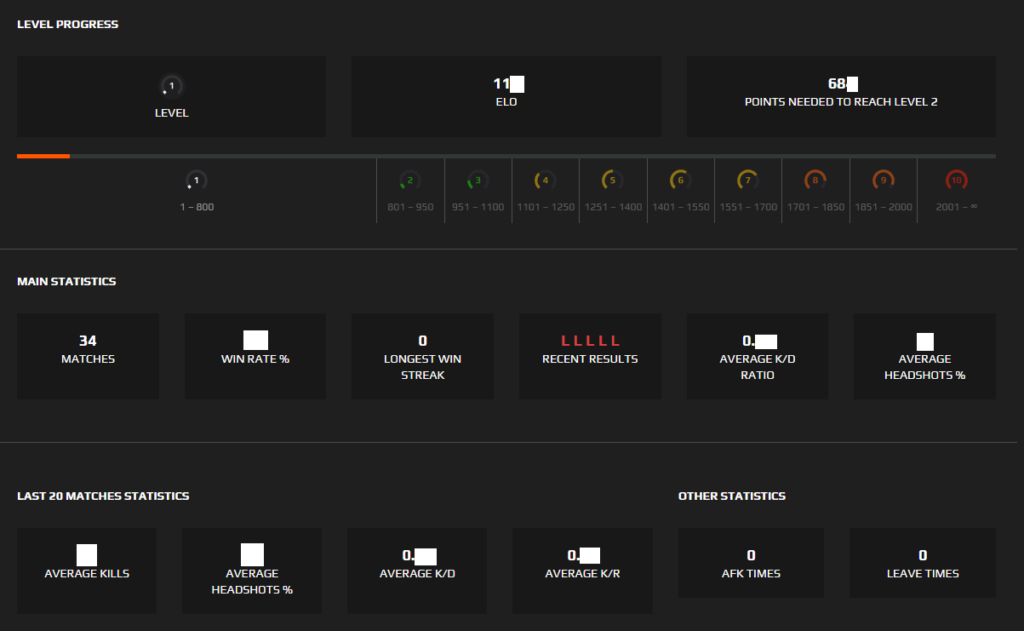
Task: Select the AFK TIMES tile showing 0
Action: point(751,562)
